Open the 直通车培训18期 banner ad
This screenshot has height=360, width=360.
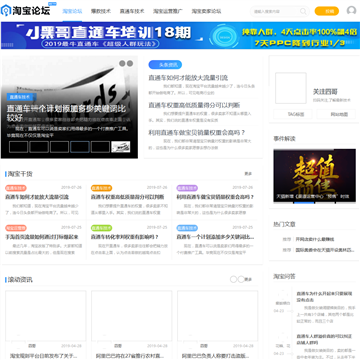pyautogui.click(x=180, y=35)
